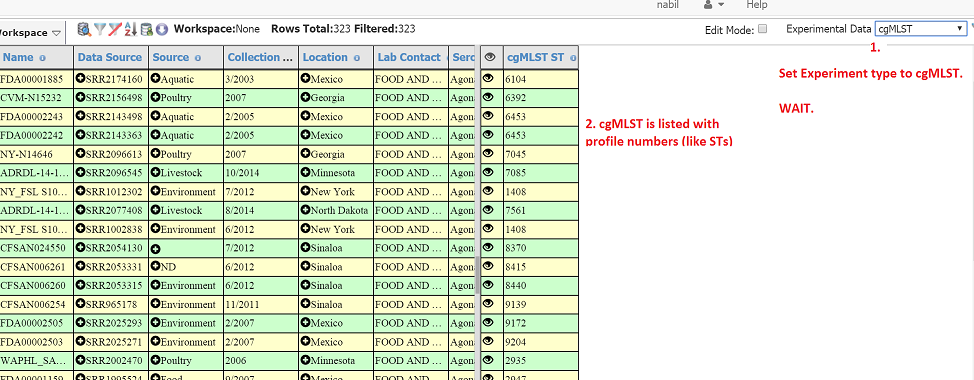Image resolution: width=974 pixels, height=380 pixels.
Task: Expand the plus icon beside ND source
Action: click(x=155, y=267)
